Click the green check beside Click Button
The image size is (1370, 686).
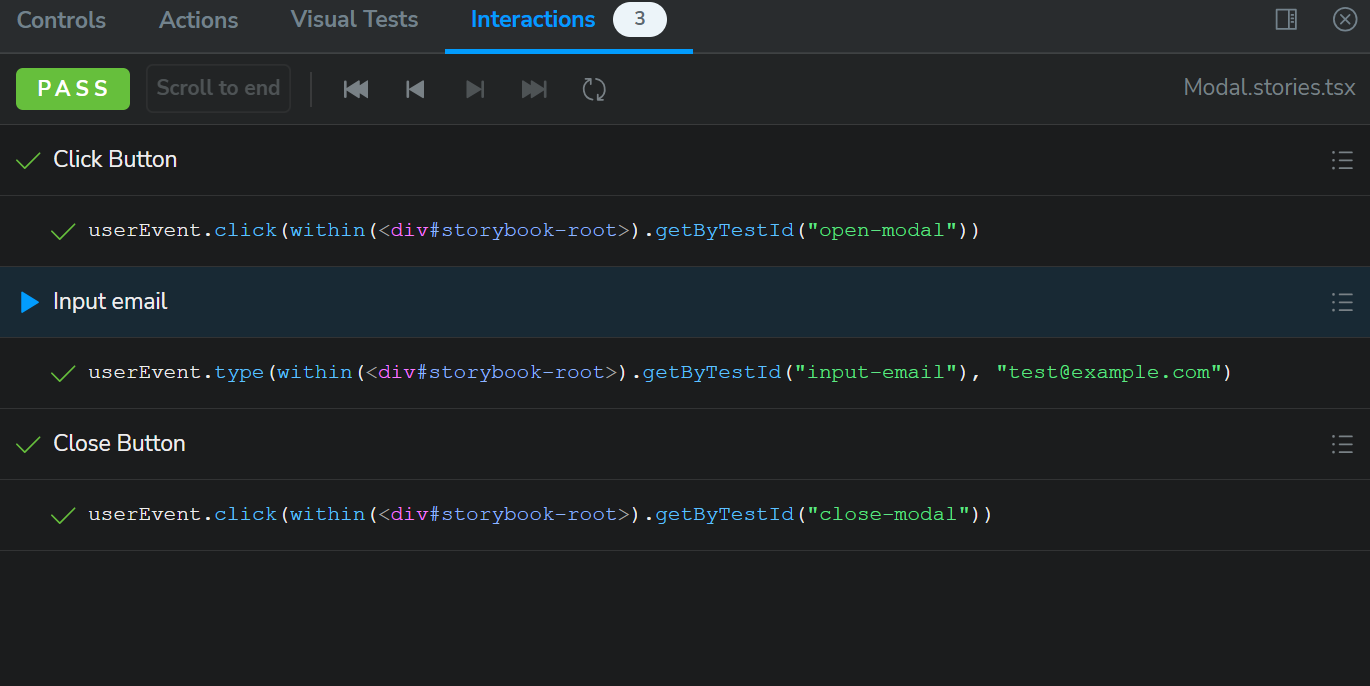point(29,160)
